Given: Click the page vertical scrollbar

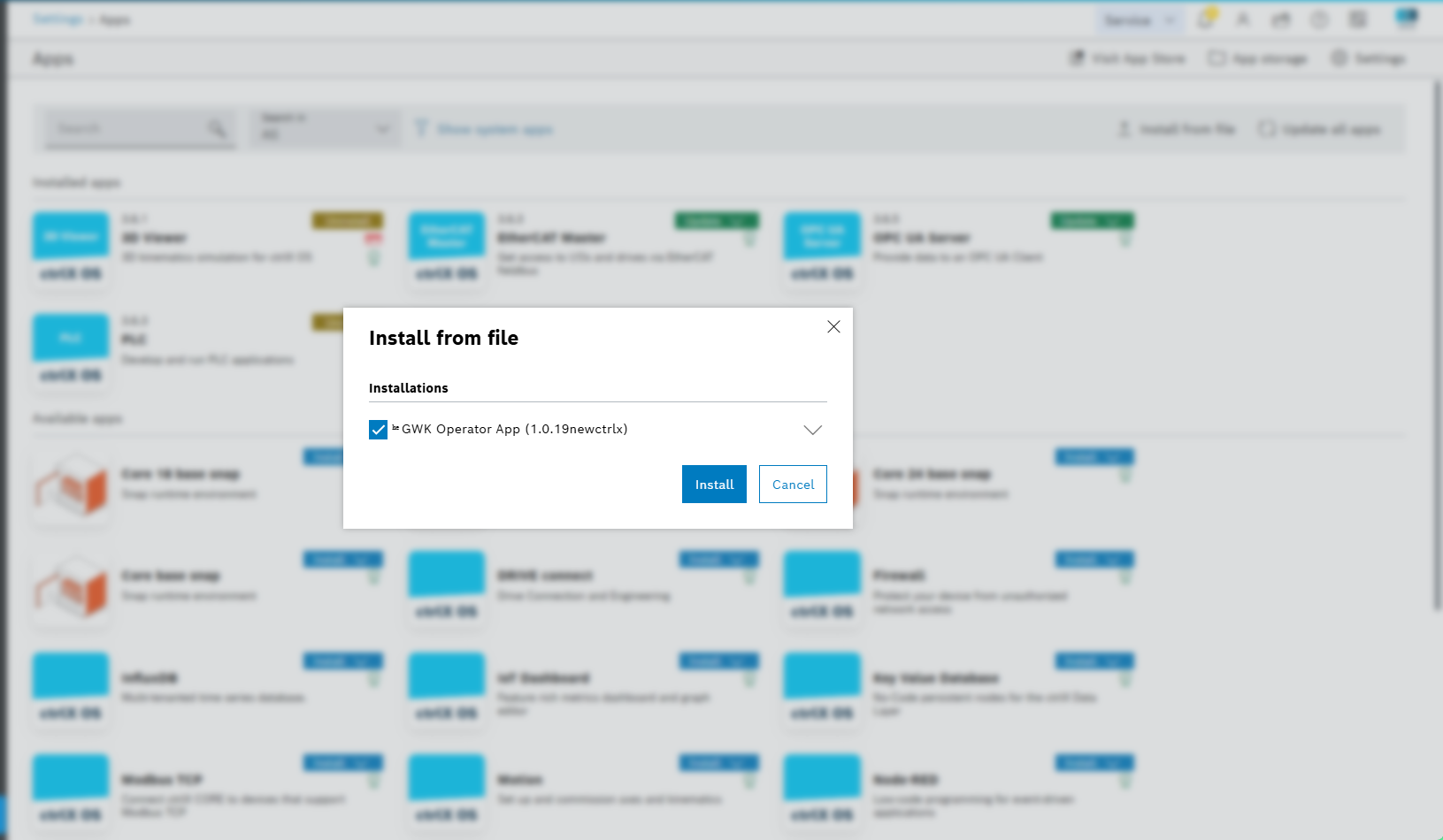Looking at the screenshot, I should pos(1437,345).
